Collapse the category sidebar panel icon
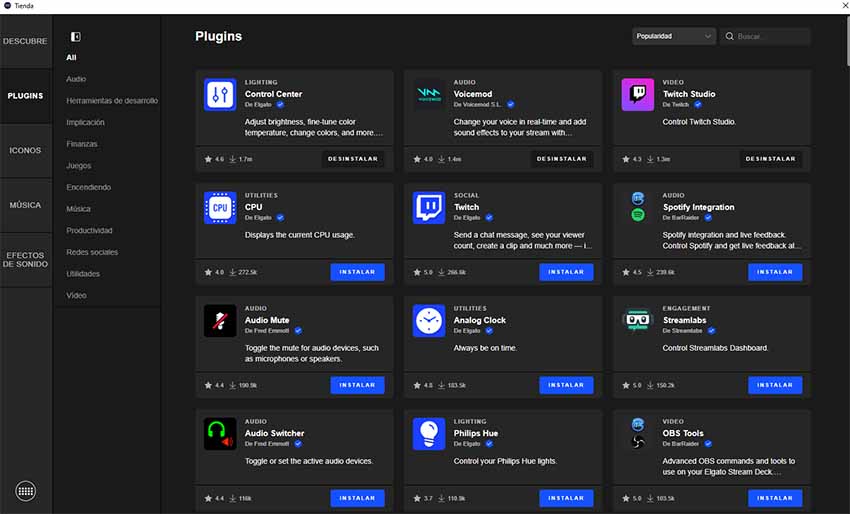Screen dimensions: 850x514 75,37
